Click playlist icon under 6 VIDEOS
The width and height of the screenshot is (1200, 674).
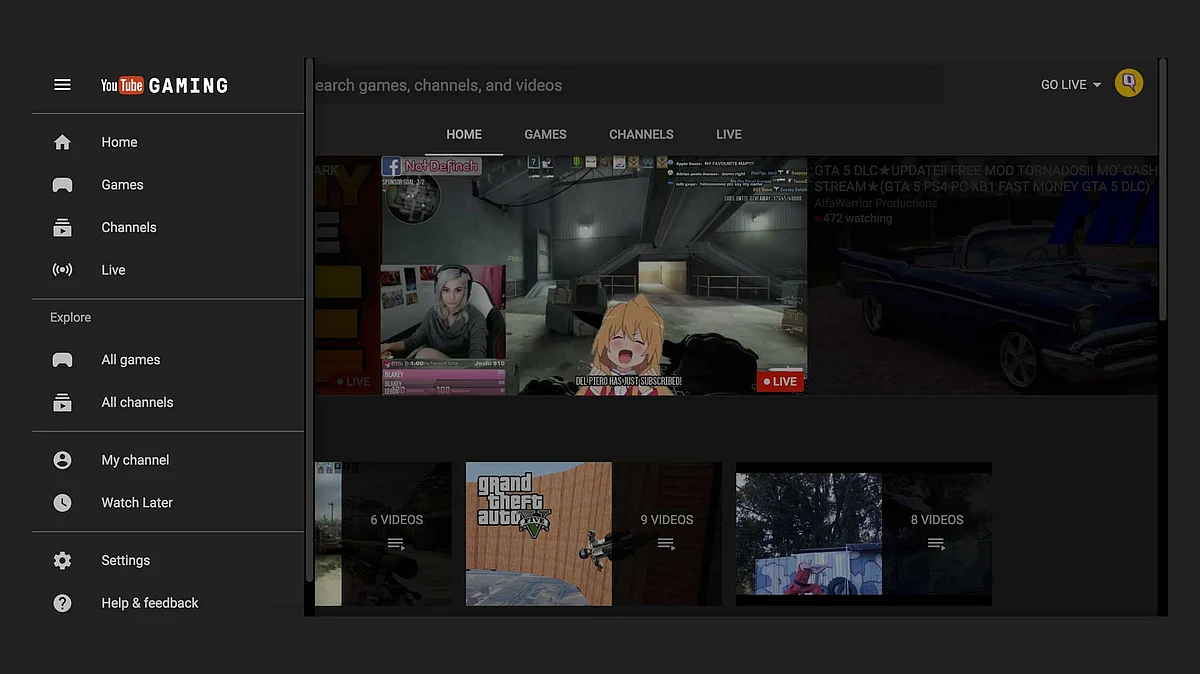396,544
